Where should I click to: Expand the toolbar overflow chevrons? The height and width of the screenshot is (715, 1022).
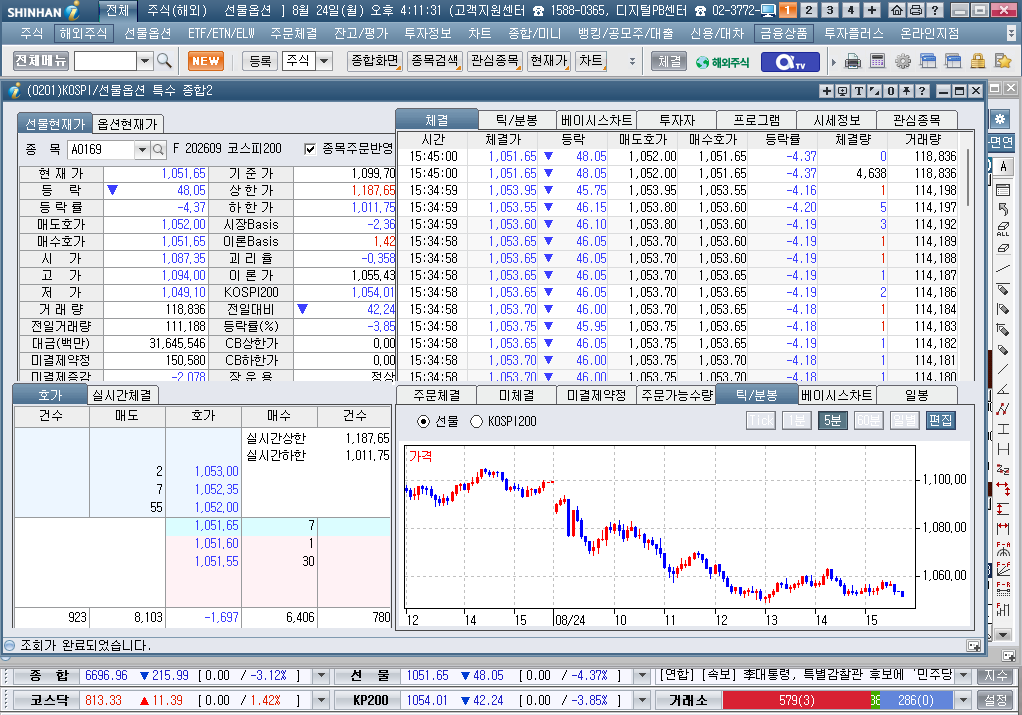(x=632, y=61)
